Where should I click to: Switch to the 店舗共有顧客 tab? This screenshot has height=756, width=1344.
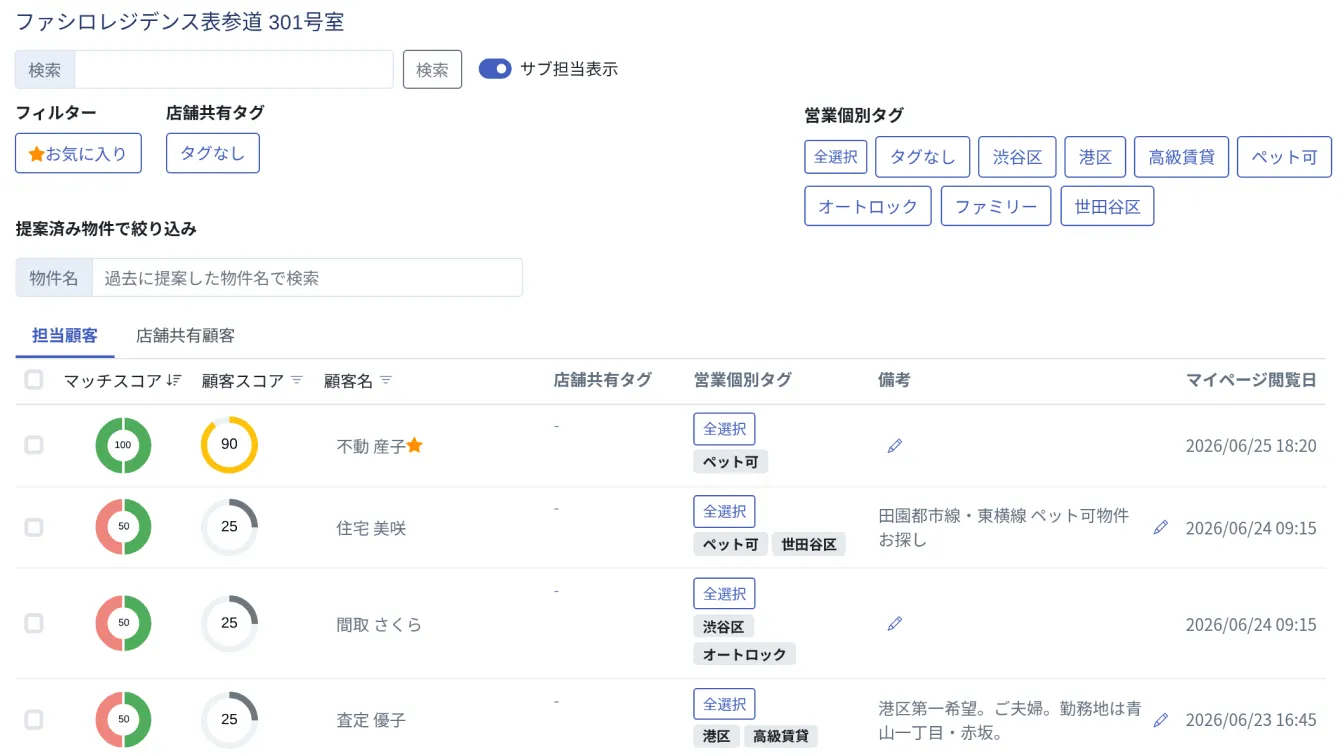[185, 336]
